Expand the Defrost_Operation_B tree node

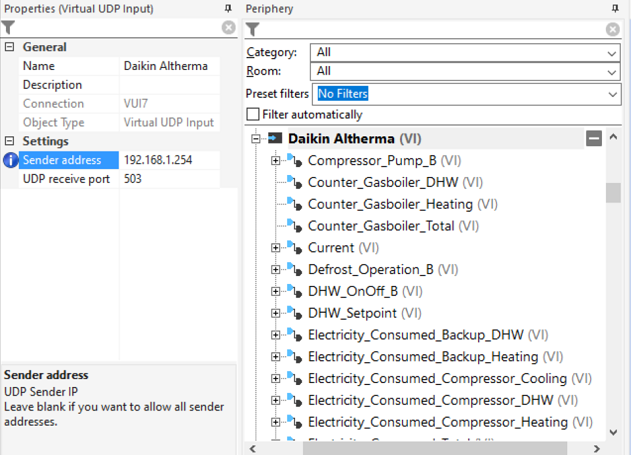[x=276, y=269]
